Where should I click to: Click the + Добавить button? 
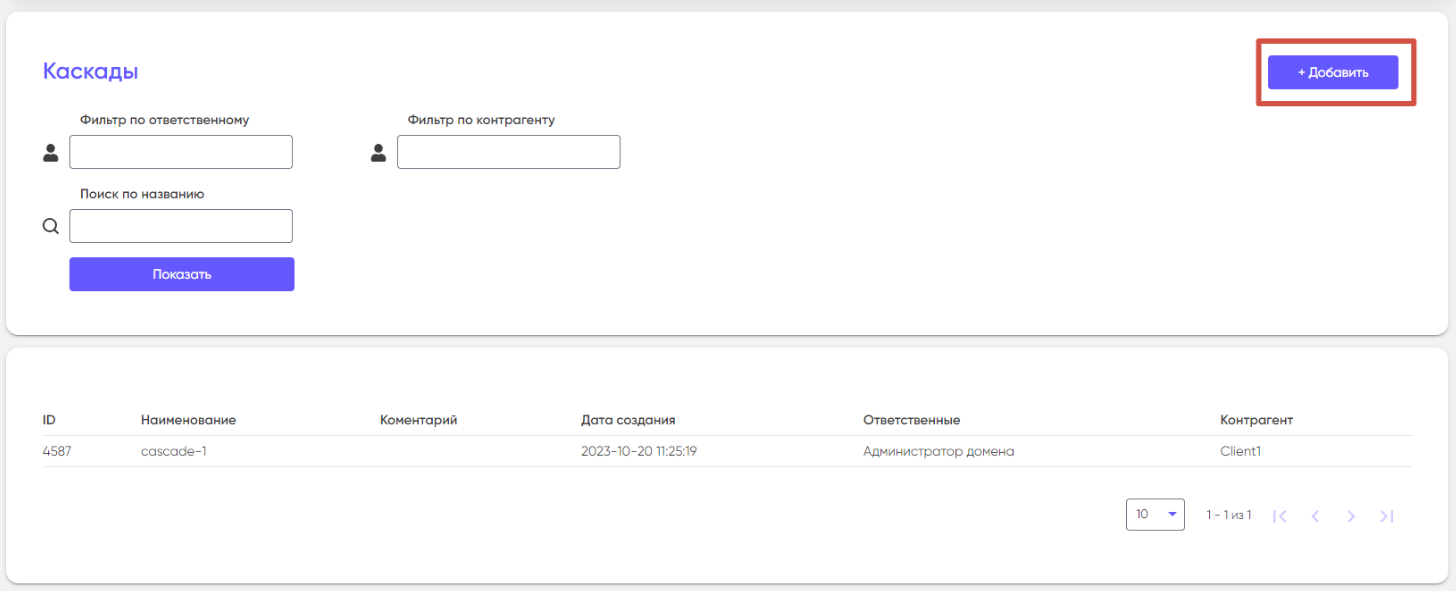point(1332,72)
